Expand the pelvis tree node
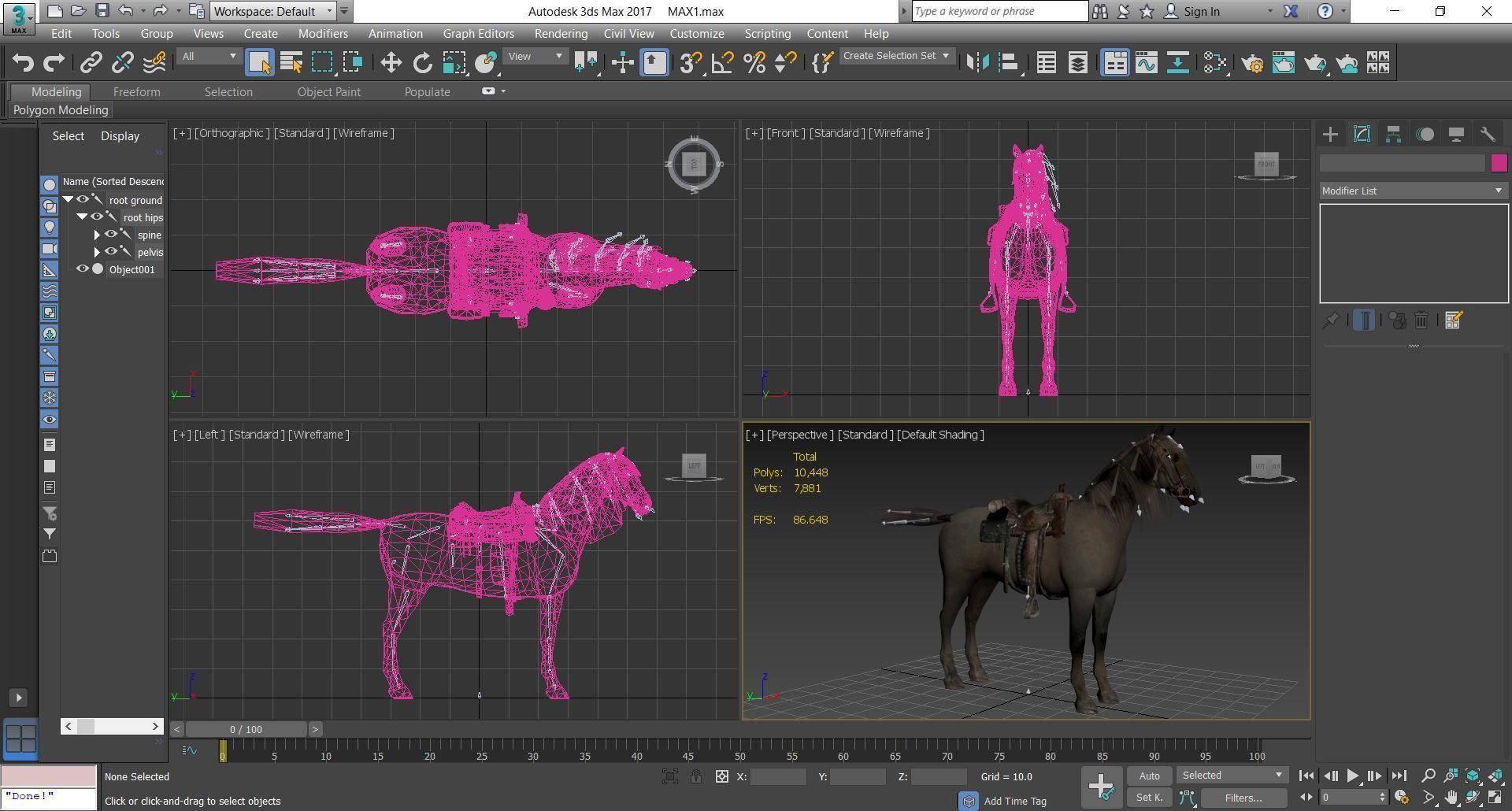The height and width of the screenshot is (811, 1512). coord(97,252)
